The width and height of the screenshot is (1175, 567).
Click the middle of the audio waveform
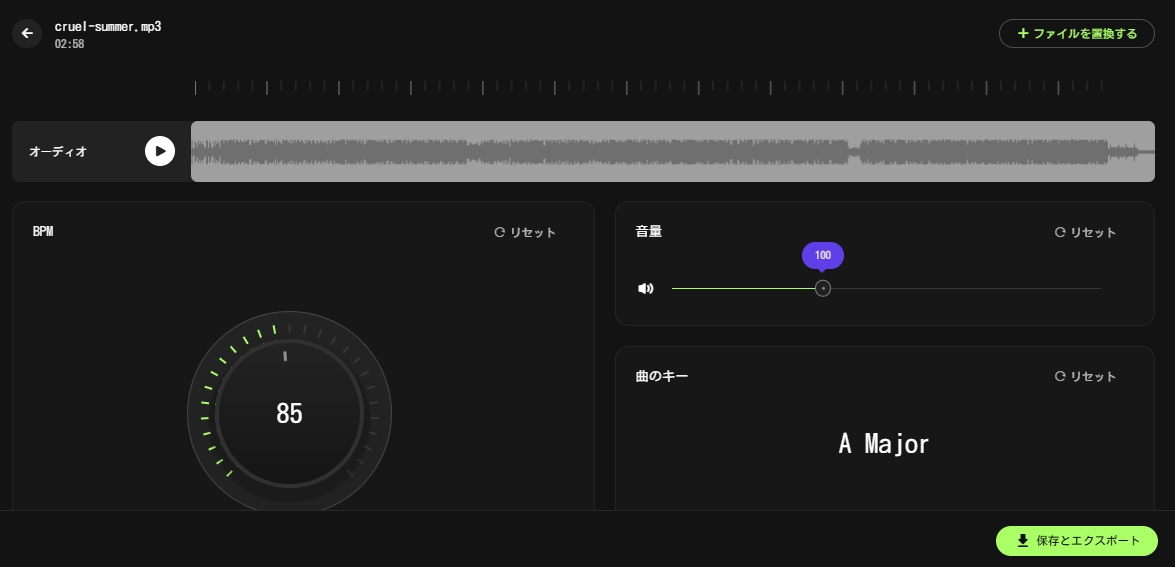[x=672, y=152]
